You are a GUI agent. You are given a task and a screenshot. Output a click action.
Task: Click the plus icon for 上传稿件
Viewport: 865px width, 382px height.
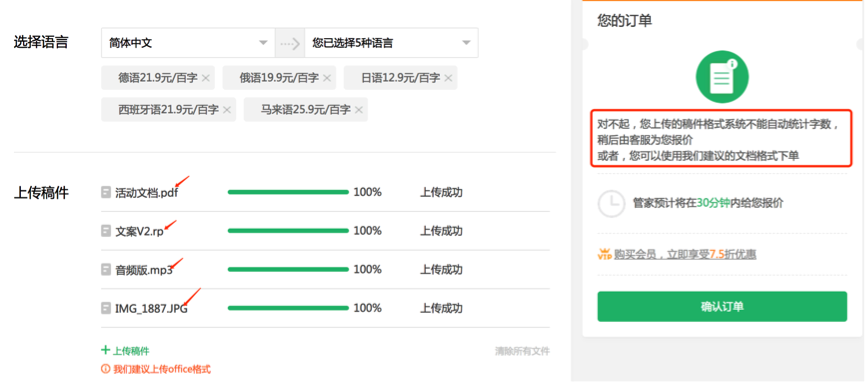click(x=105, y=350)
